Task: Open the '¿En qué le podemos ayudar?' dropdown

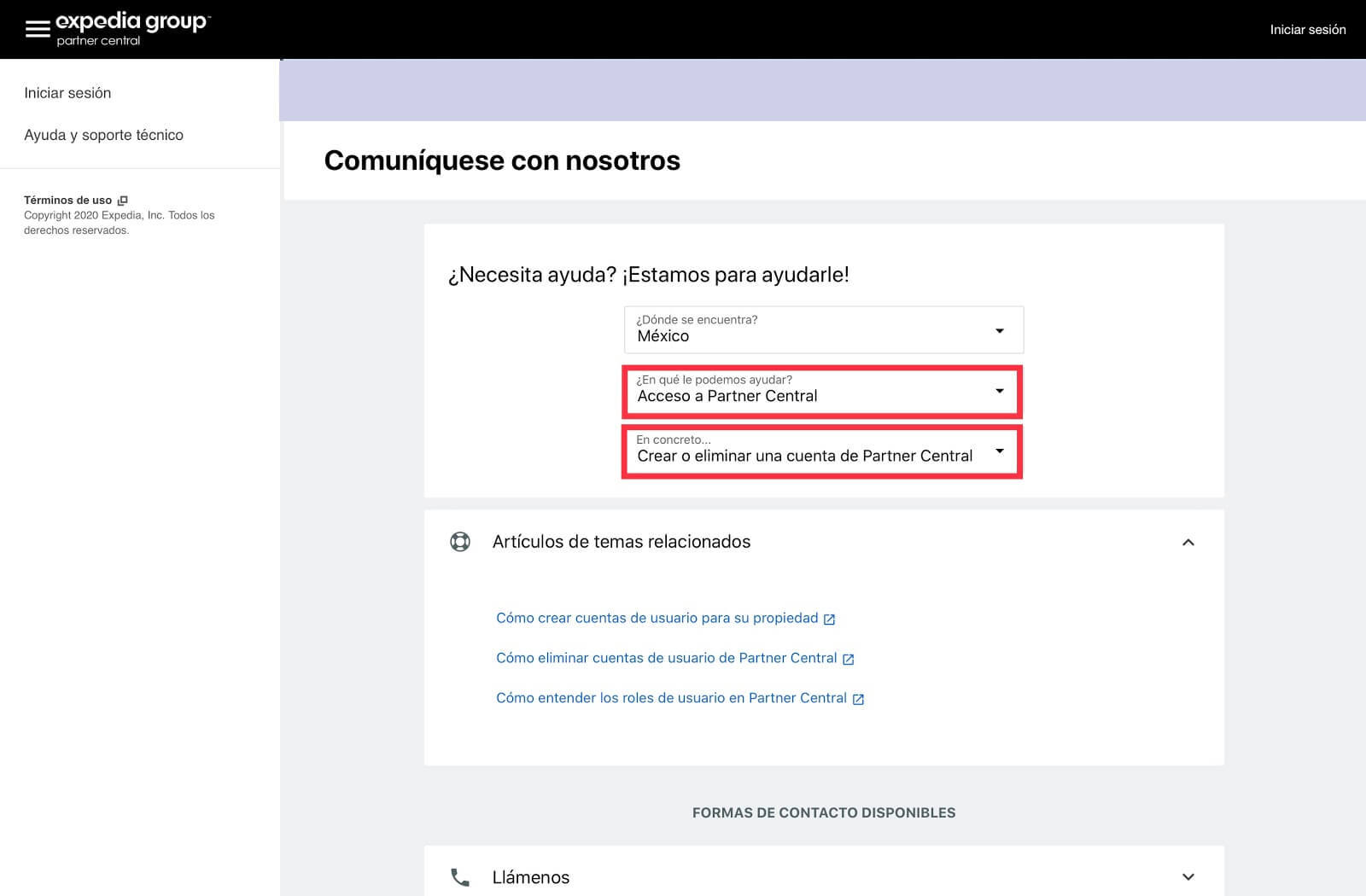Action: click(x=822, y=391)
